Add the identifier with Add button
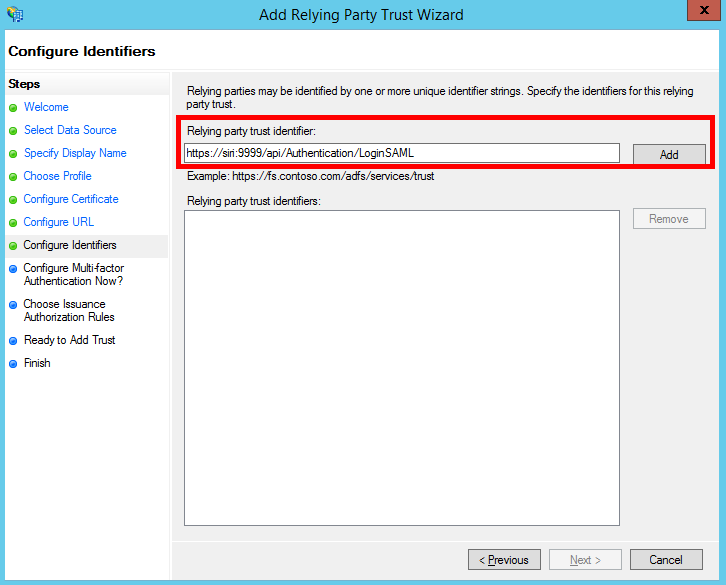This screenshot has width=726, height=585. click(669, 154)
